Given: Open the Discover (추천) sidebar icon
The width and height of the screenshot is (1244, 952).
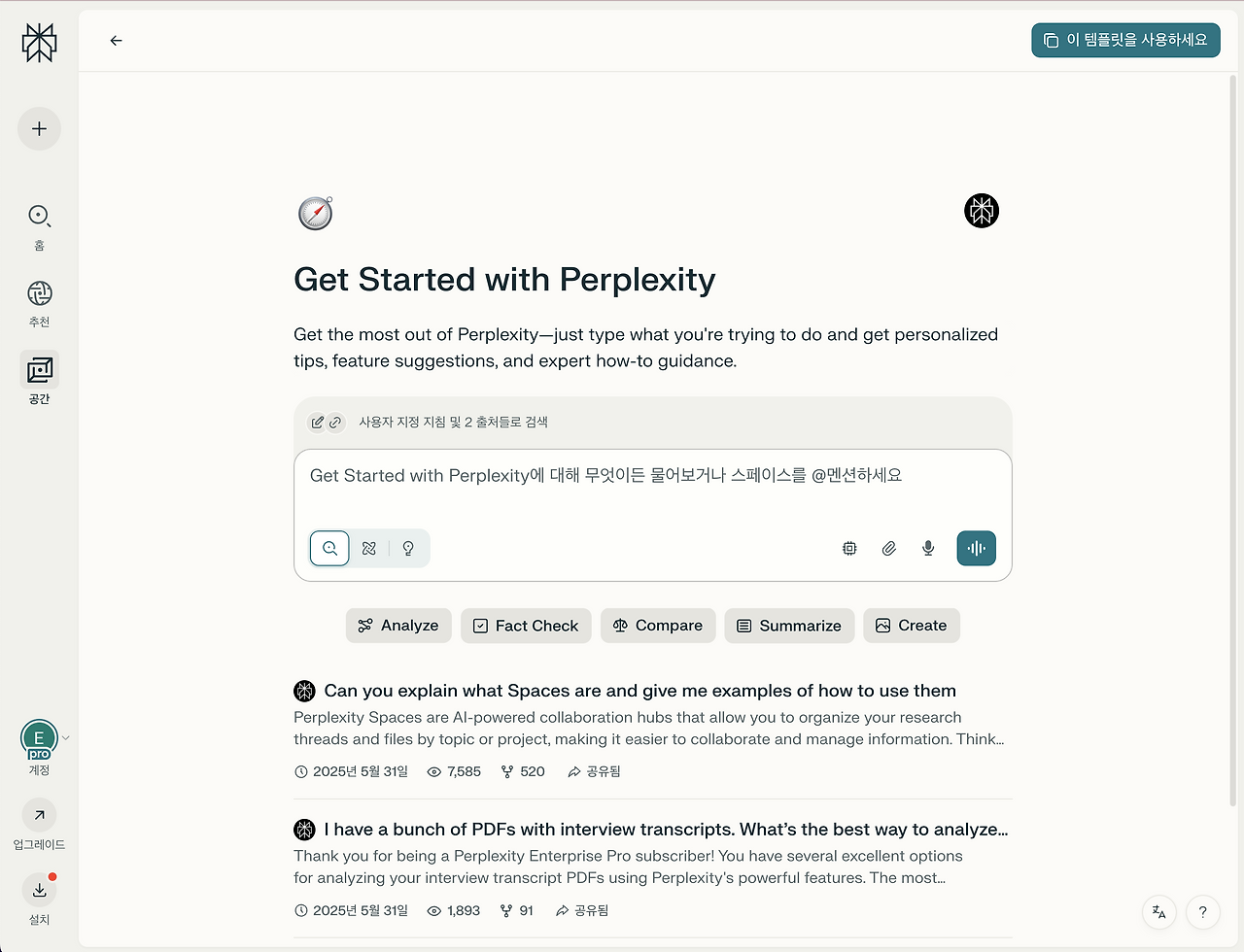Looking at the screenshot, I should (39, 293).
